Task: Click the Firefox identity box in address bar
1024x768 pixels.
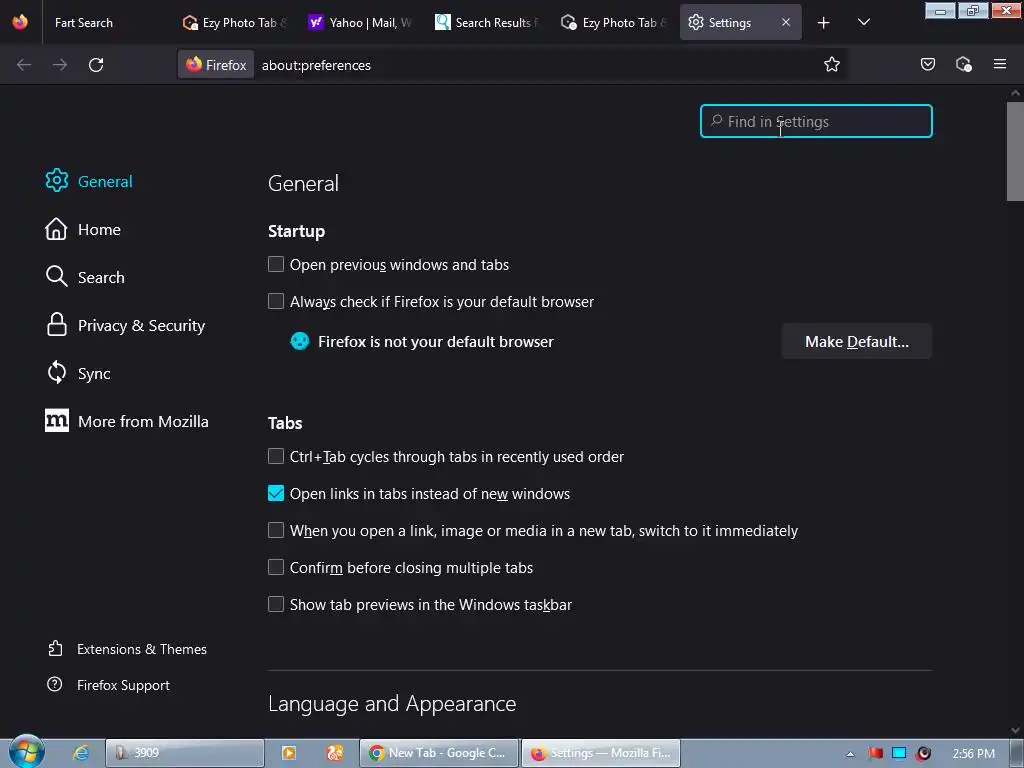Action: pyautogui.click(x=216, y=65)
